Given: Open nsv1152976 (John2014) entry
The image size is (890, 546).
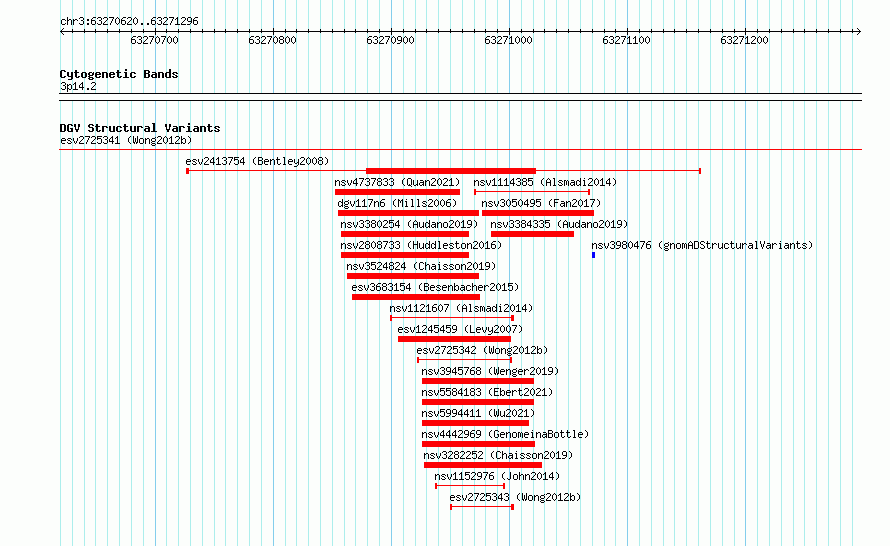Looking at the screenshot, I should [497, 476].
